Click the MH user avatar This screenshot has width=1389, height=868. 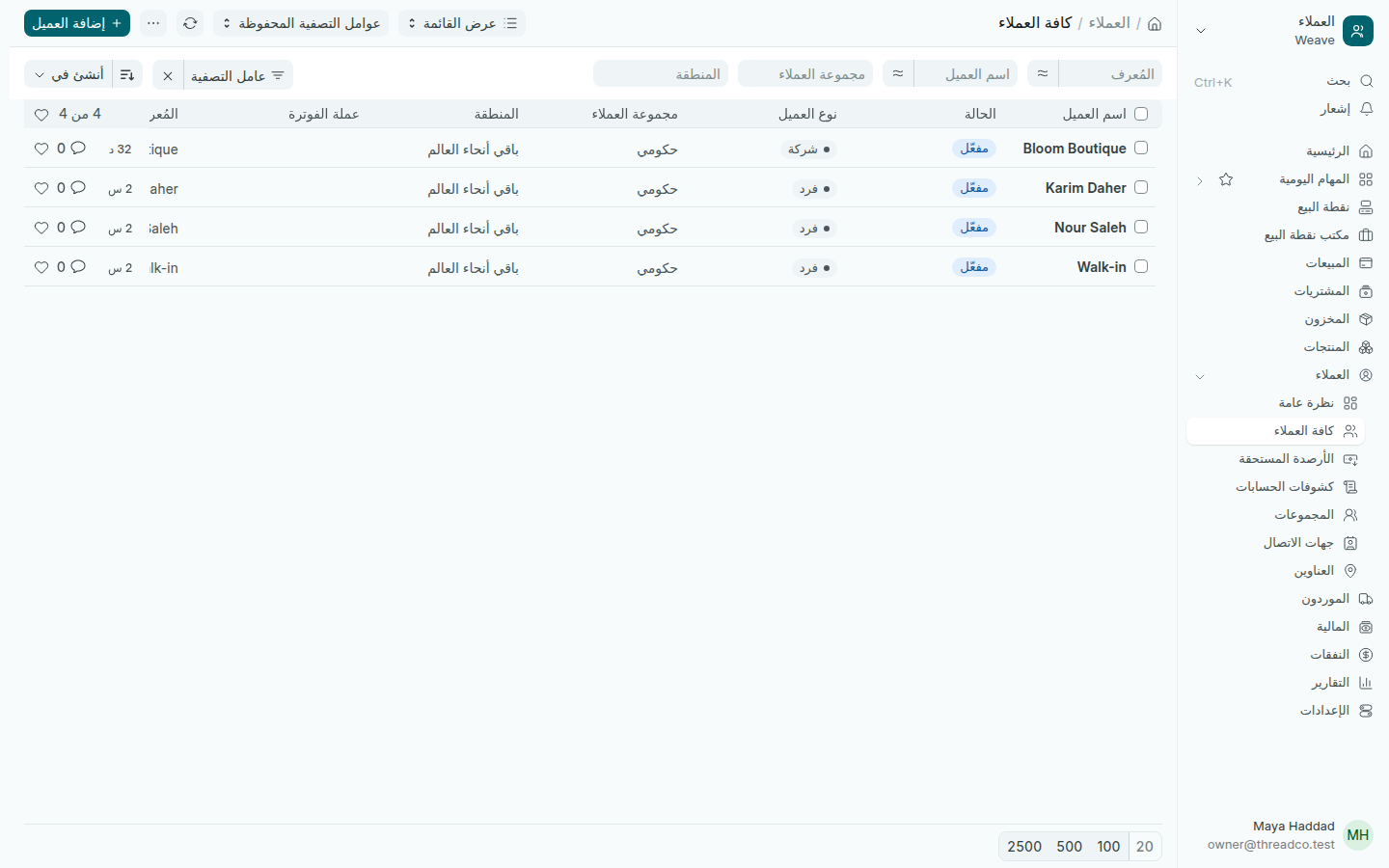pyautogui.click(x=1358, y=835)
